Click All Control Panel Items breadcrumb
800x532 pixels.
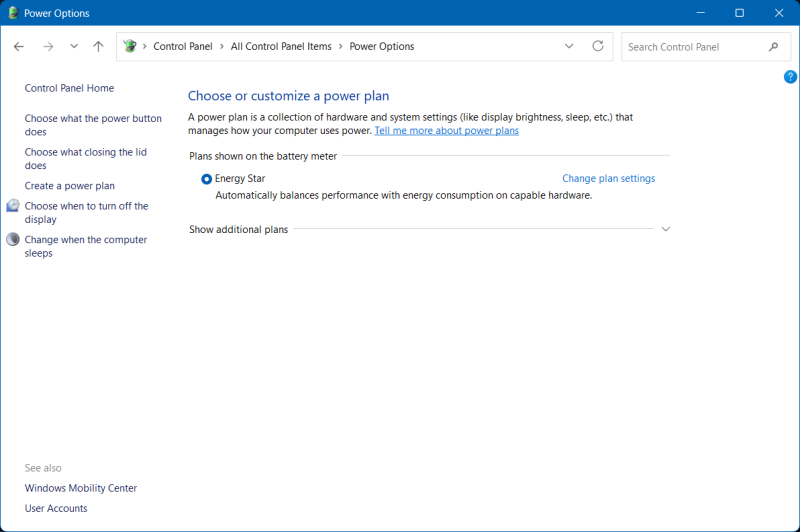[x=280, y=47]
